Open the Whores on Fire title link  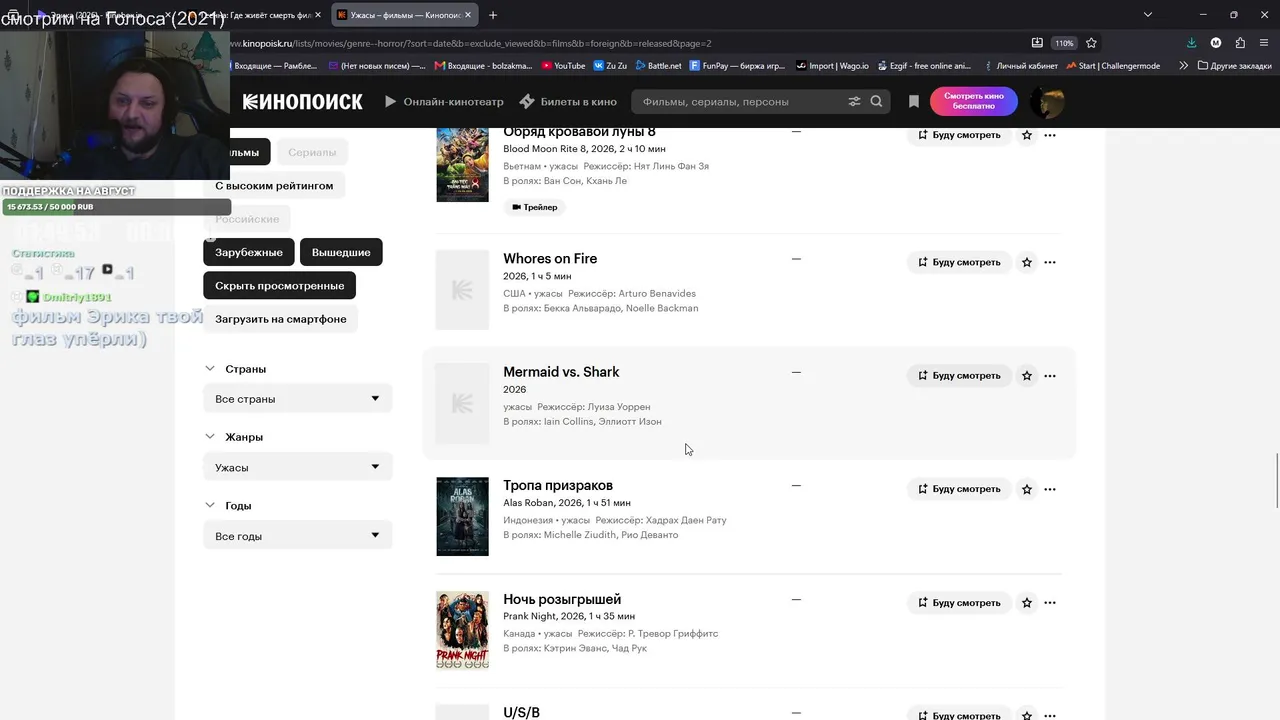[550, 259]
